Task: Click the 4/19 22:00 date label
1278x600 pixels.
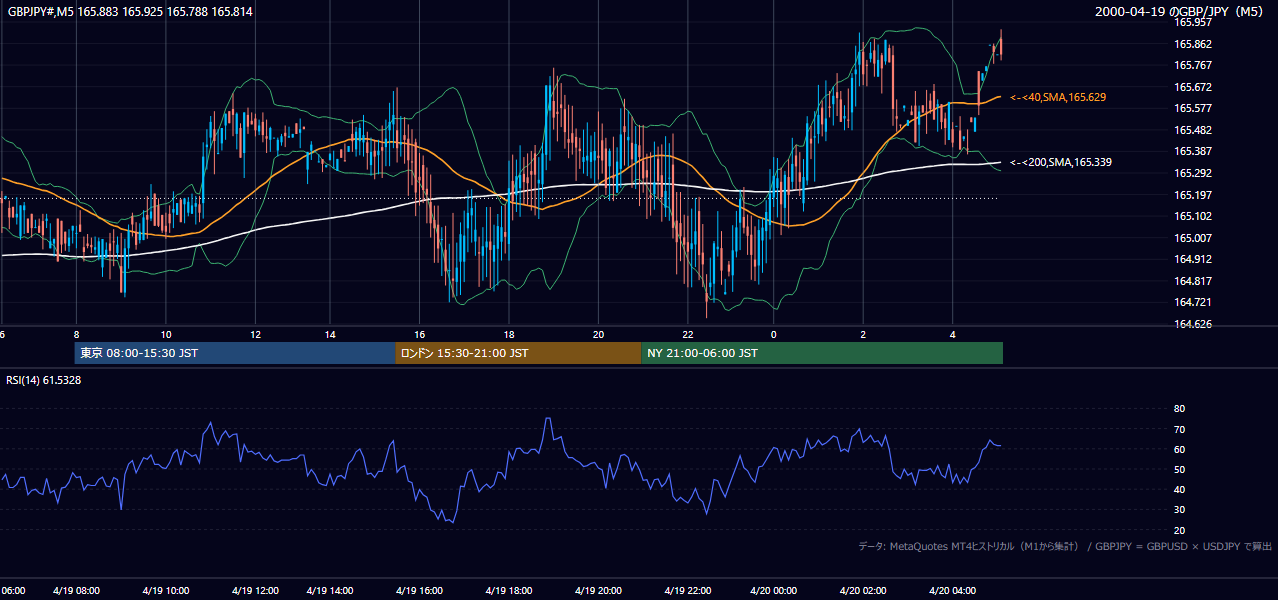Action: click(x=688, y=591)
